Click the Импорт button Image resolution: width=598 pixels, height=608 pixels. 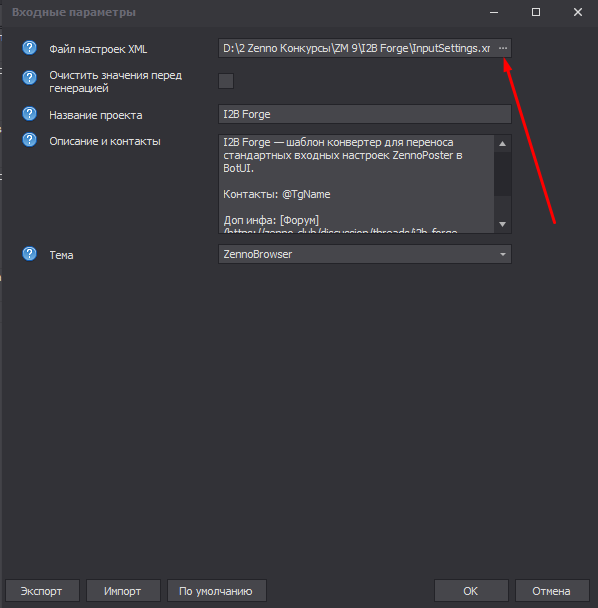[123, 591]
